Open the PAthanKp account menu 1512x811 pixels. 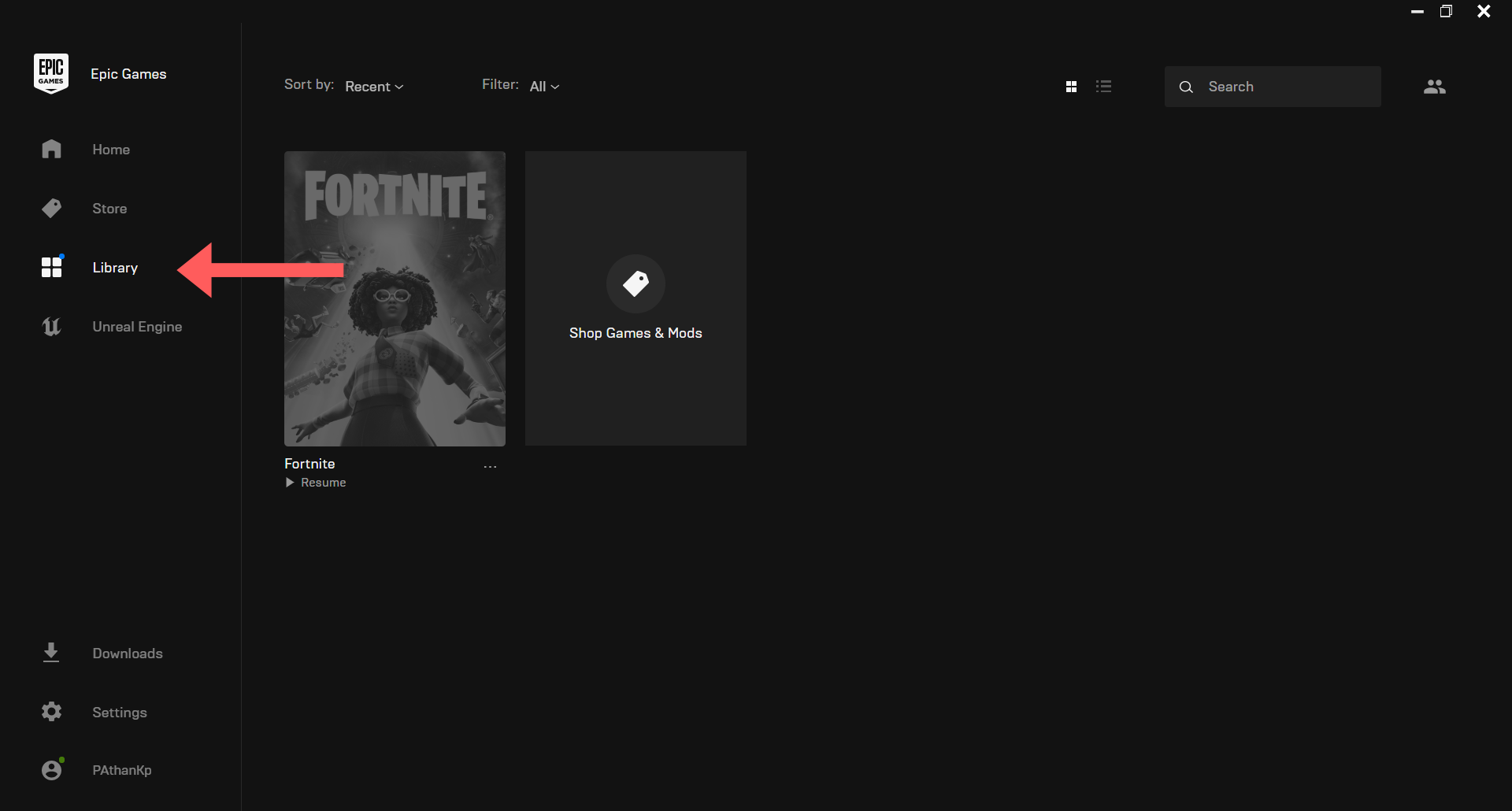point(121,770)
